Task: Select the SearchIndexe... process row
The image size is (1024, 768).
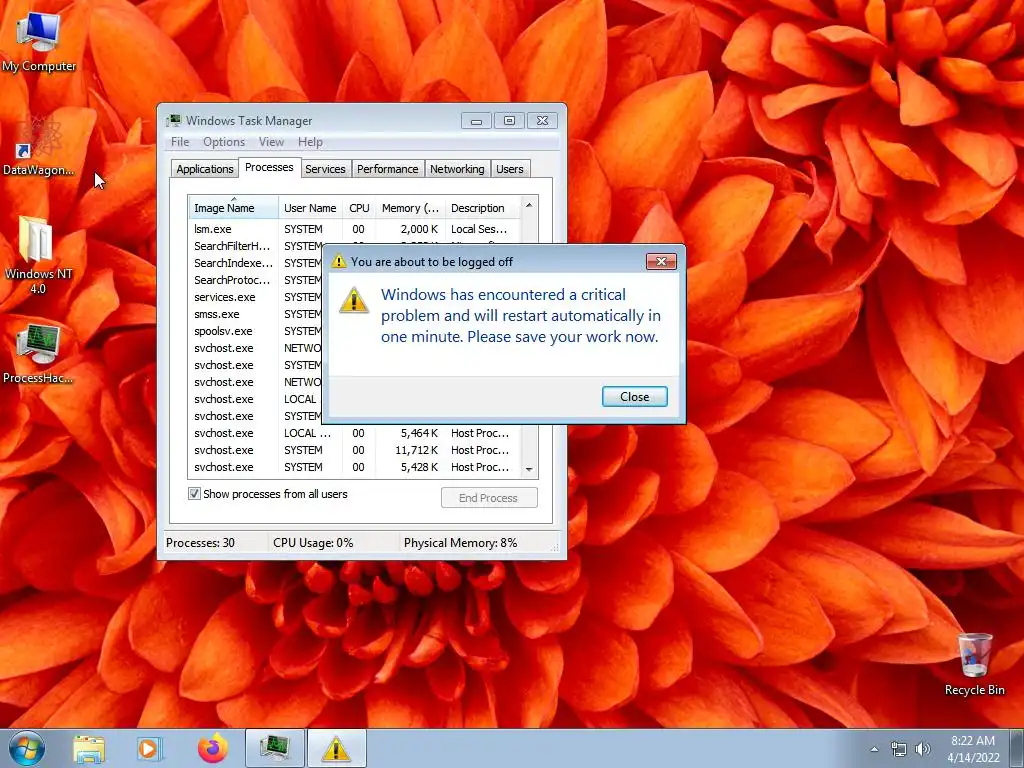Action: (255, 263)
